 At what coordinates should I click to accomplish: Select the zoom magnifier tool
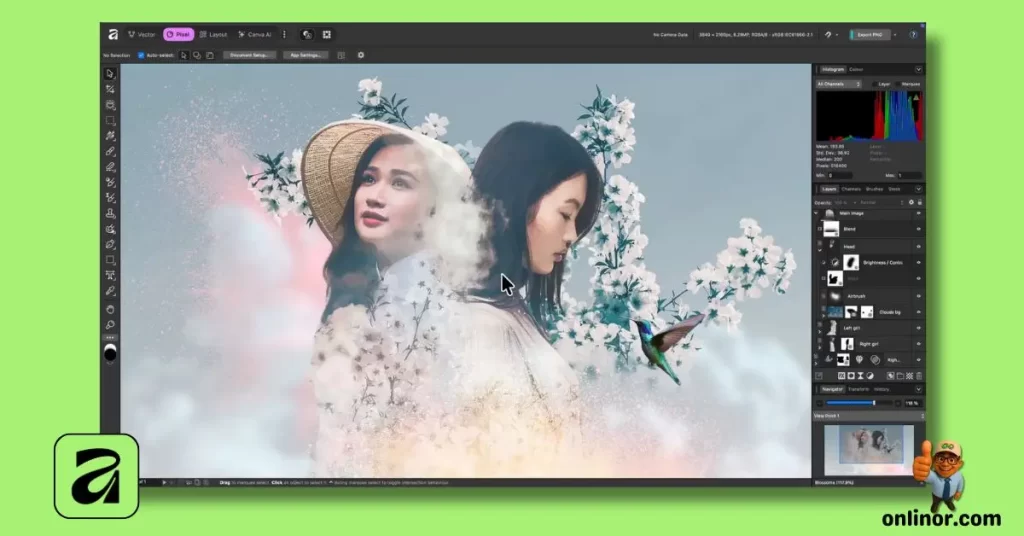click(x=110, y=324)
